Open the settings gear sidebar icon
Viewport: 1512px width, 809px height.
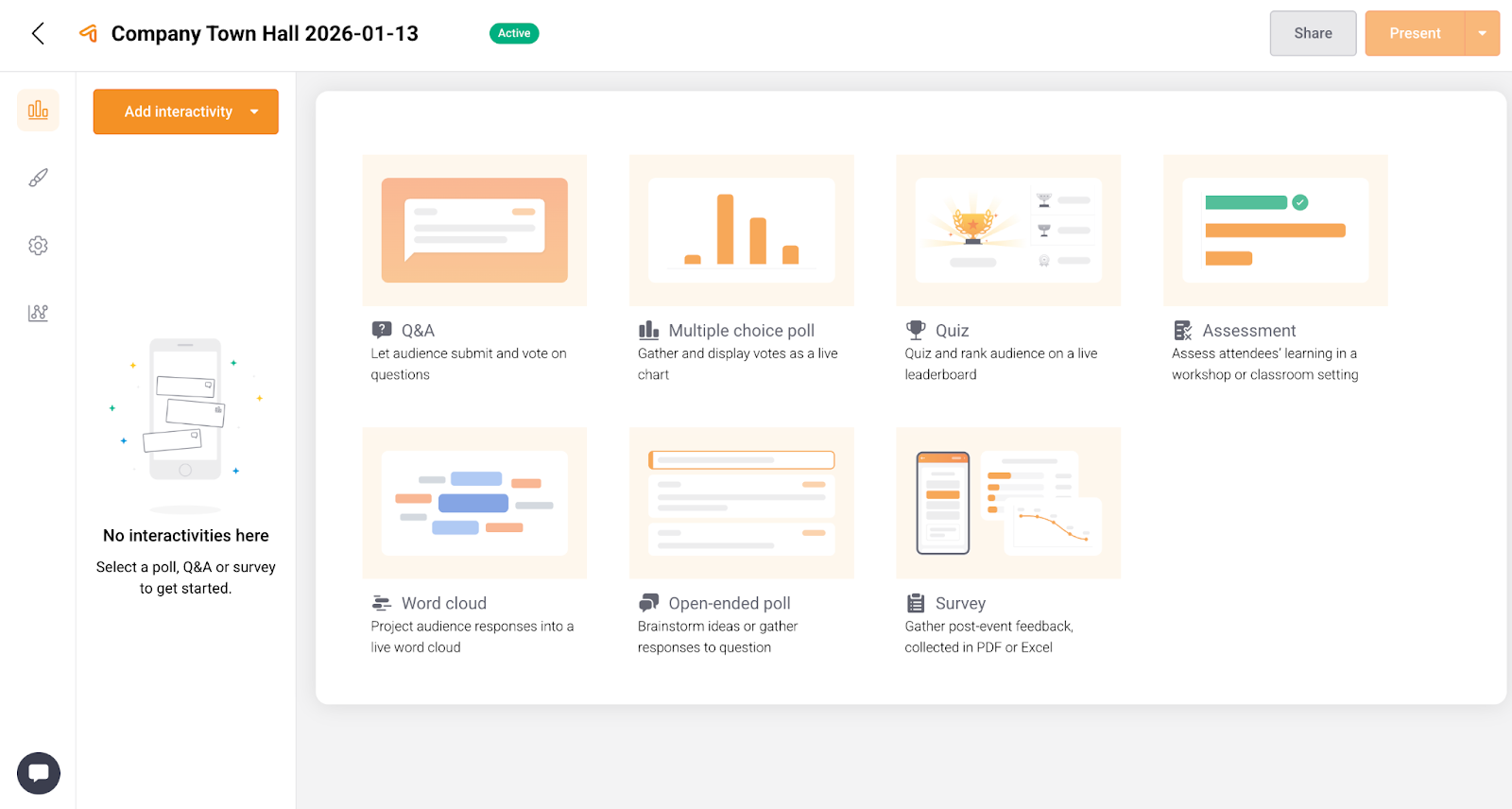coord(38,246)
